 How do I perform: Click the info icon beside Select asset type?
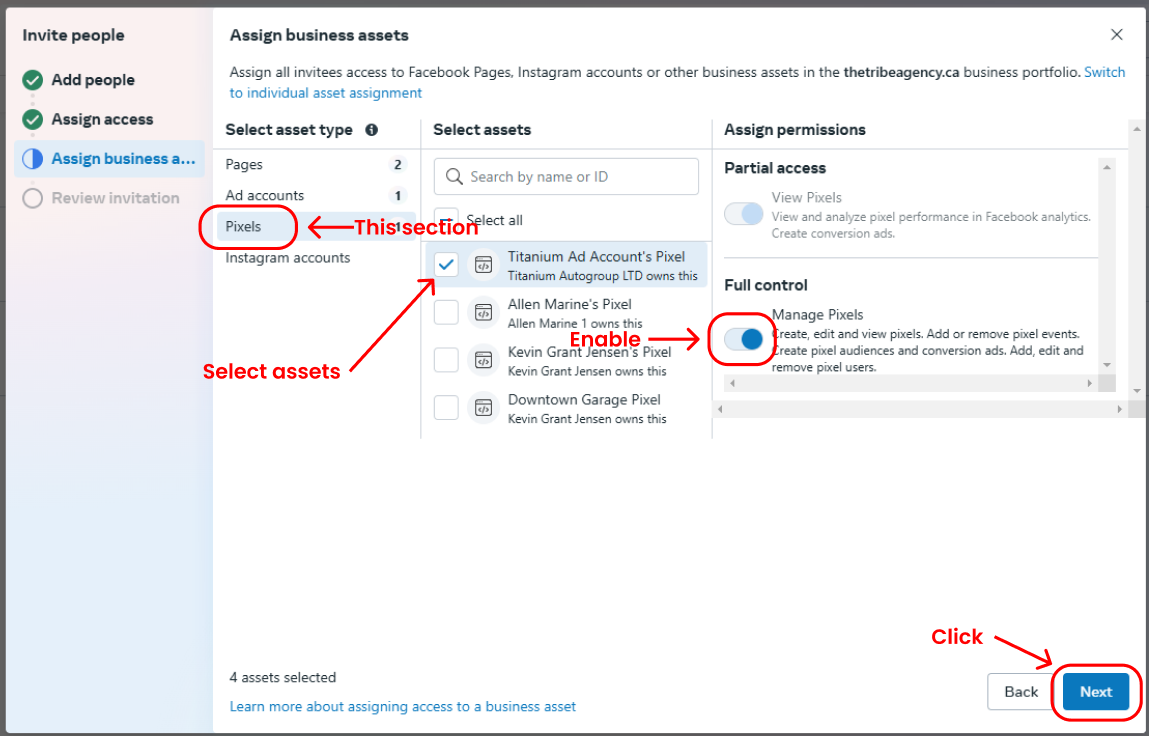point(372,130)
